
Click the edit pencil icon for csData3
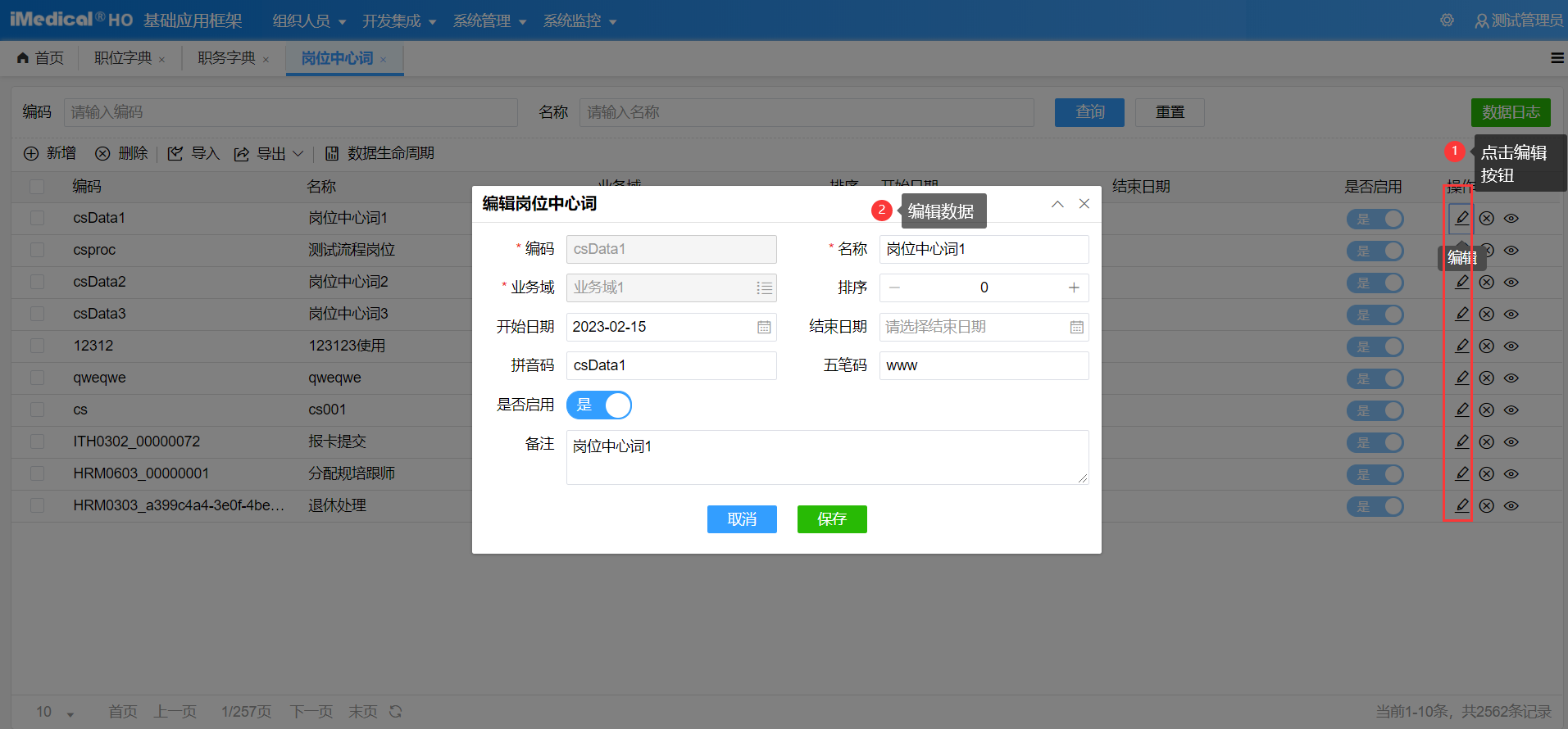pos(1461,314)
